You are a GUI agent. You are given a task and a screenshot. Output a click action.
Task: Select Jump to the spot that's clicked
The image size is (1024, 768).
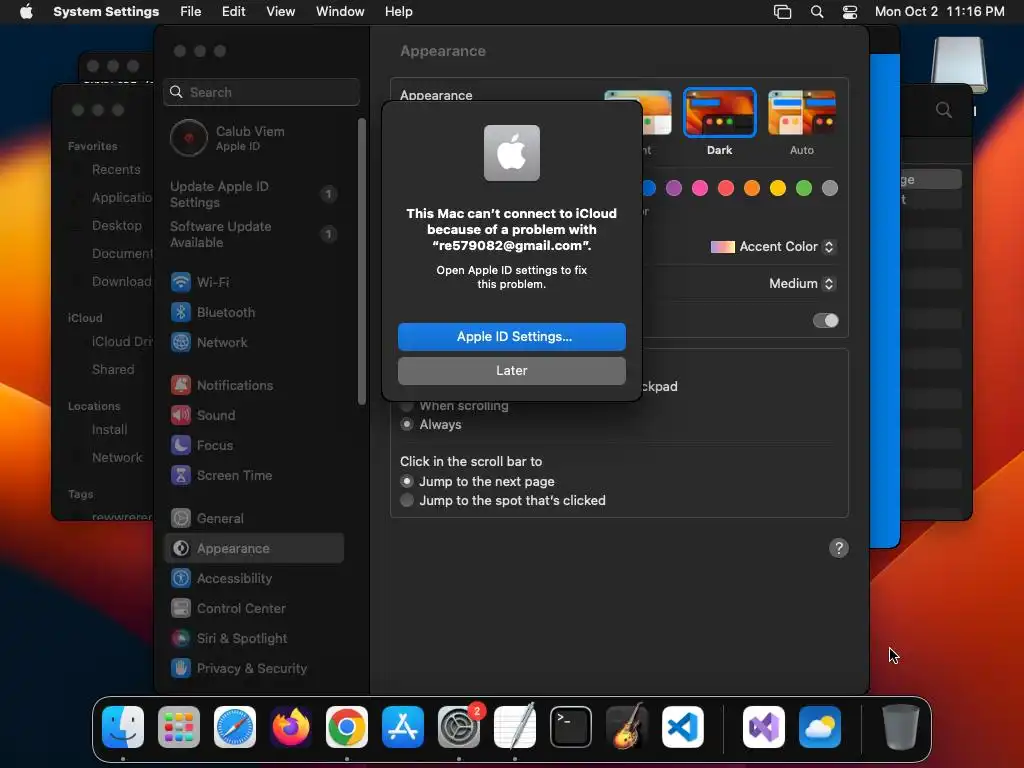[407, 500]
